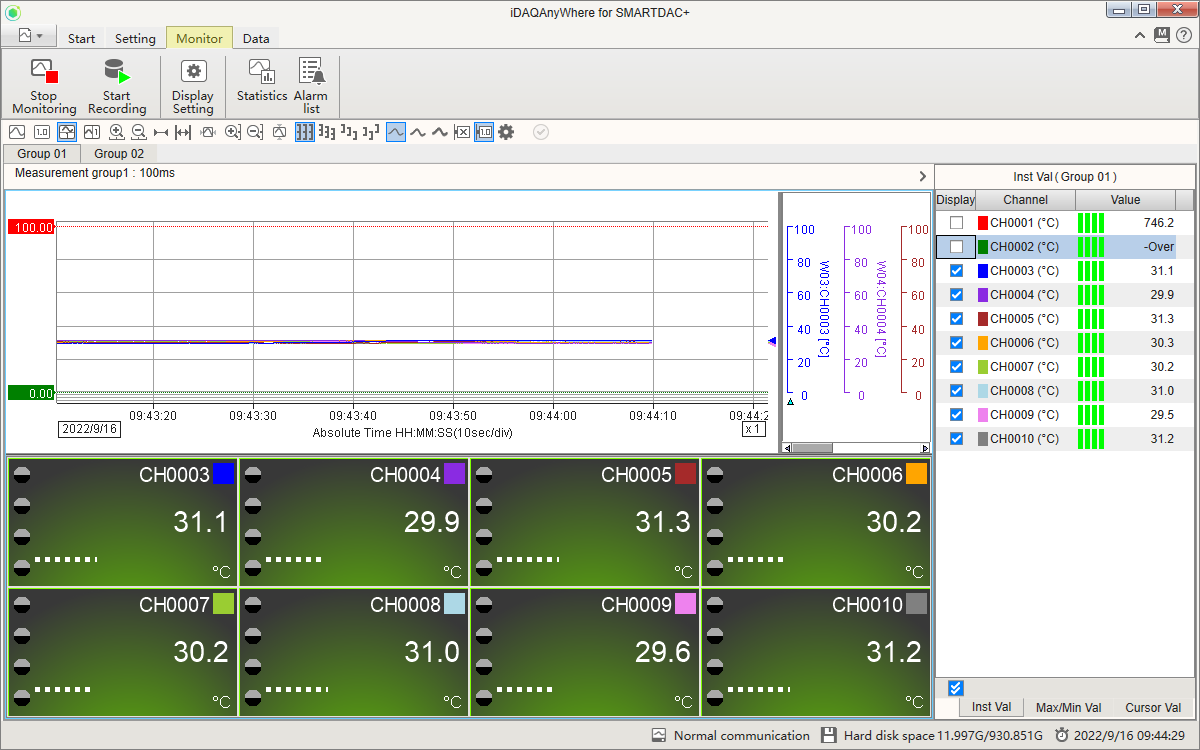
Task: Select the digital-only 1.0 view icon
Action: point(42,132)
